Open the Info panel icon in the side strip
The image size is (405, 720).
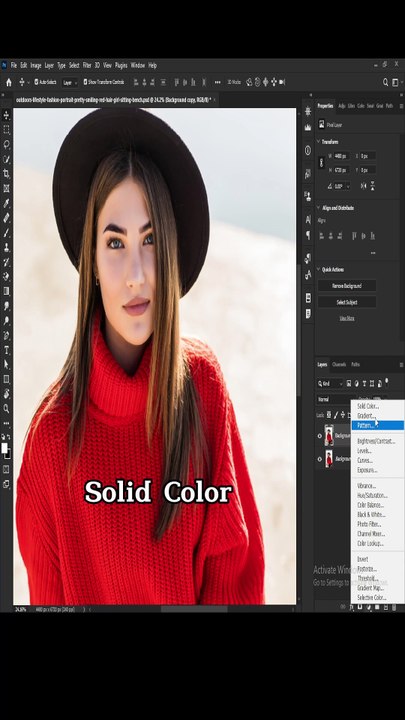tap(308, 150)
